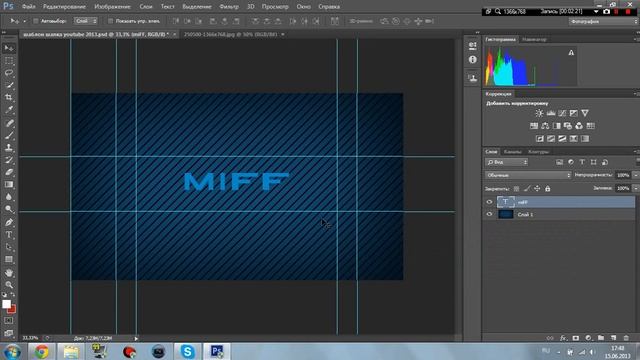Hide the miFF text layer
Screen dimensions: 640x360
(x=489, y=202)
